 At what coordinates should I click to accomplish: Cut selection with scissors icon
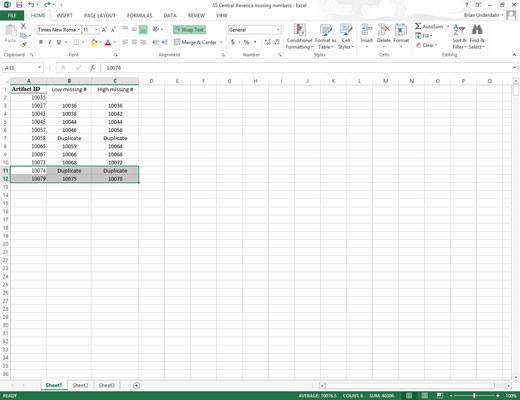point(23,26)
